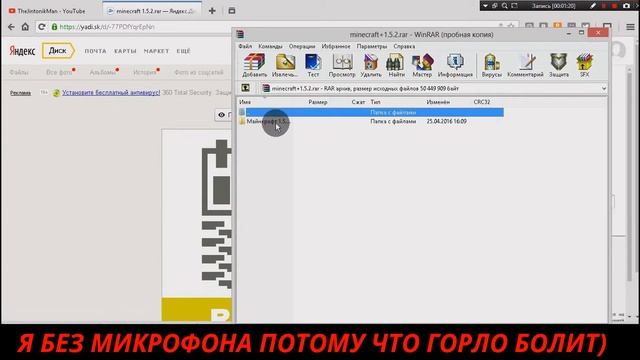Open the ПОЧТА link

point(96,51)
